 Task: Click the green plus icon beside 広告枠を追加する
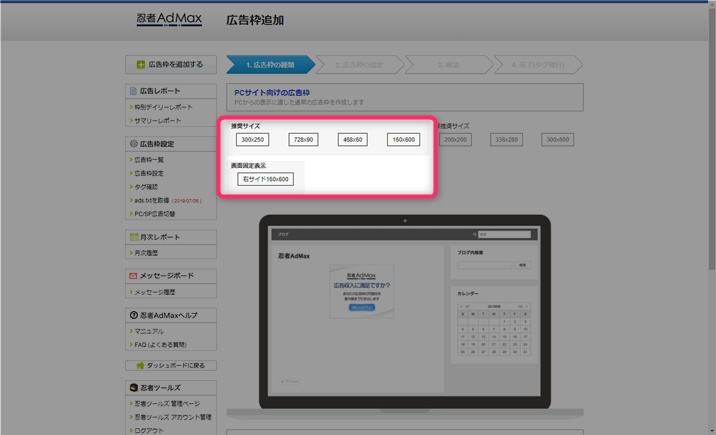tap(141, 64)
